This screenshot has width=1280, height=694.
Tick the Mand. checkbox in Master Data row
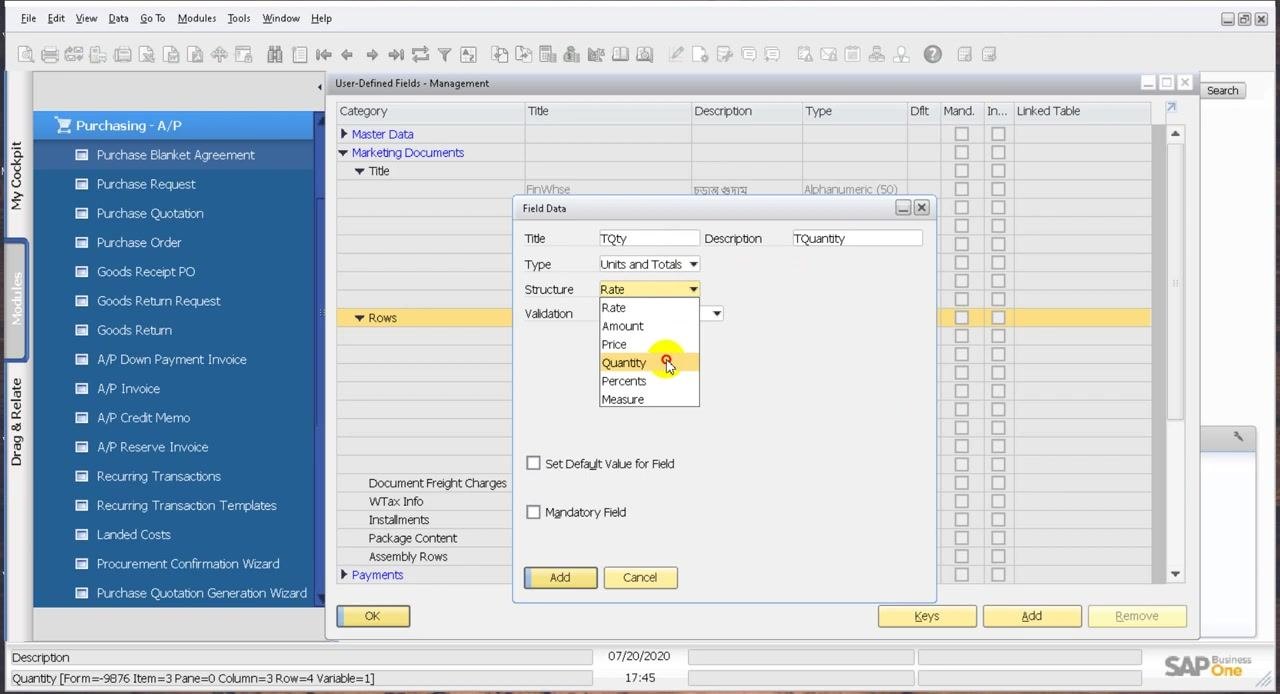[x=961, y=134]
